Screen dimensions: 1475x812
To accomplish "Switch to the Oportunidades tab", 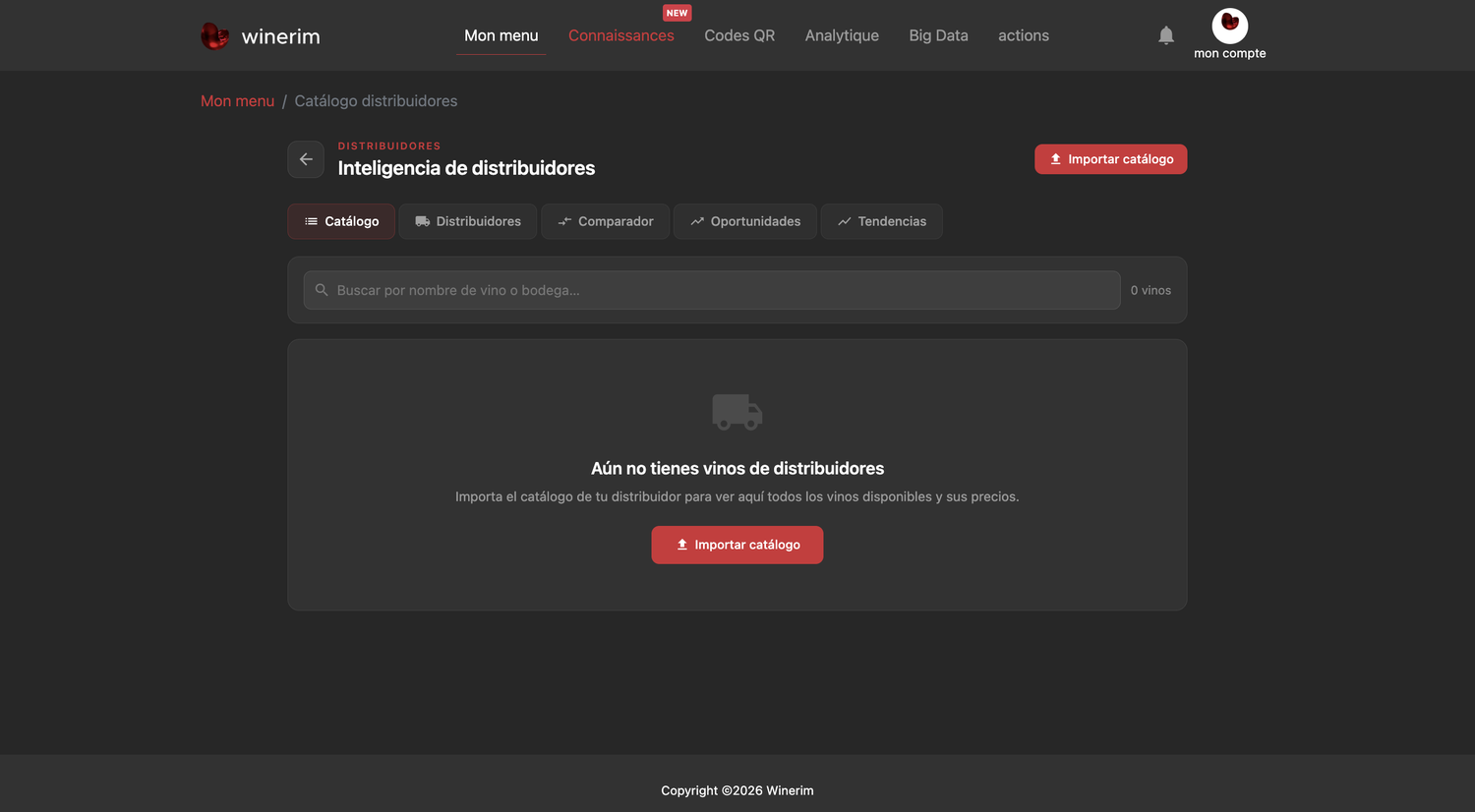I will (x=745, y=221).
